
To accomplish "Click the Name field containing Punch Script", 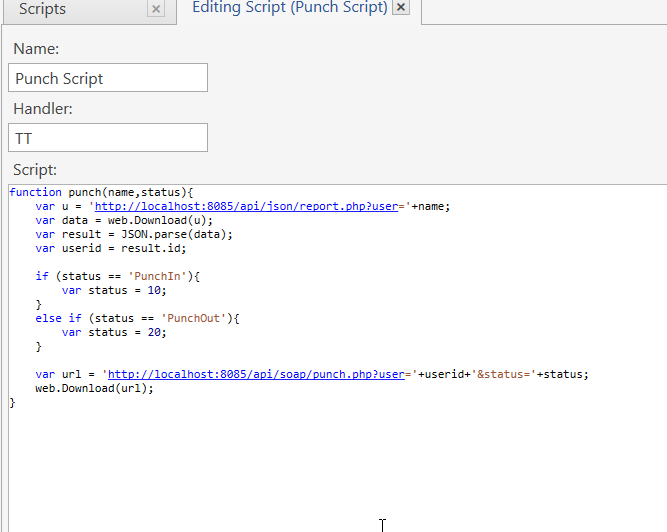I will [108, 78].
